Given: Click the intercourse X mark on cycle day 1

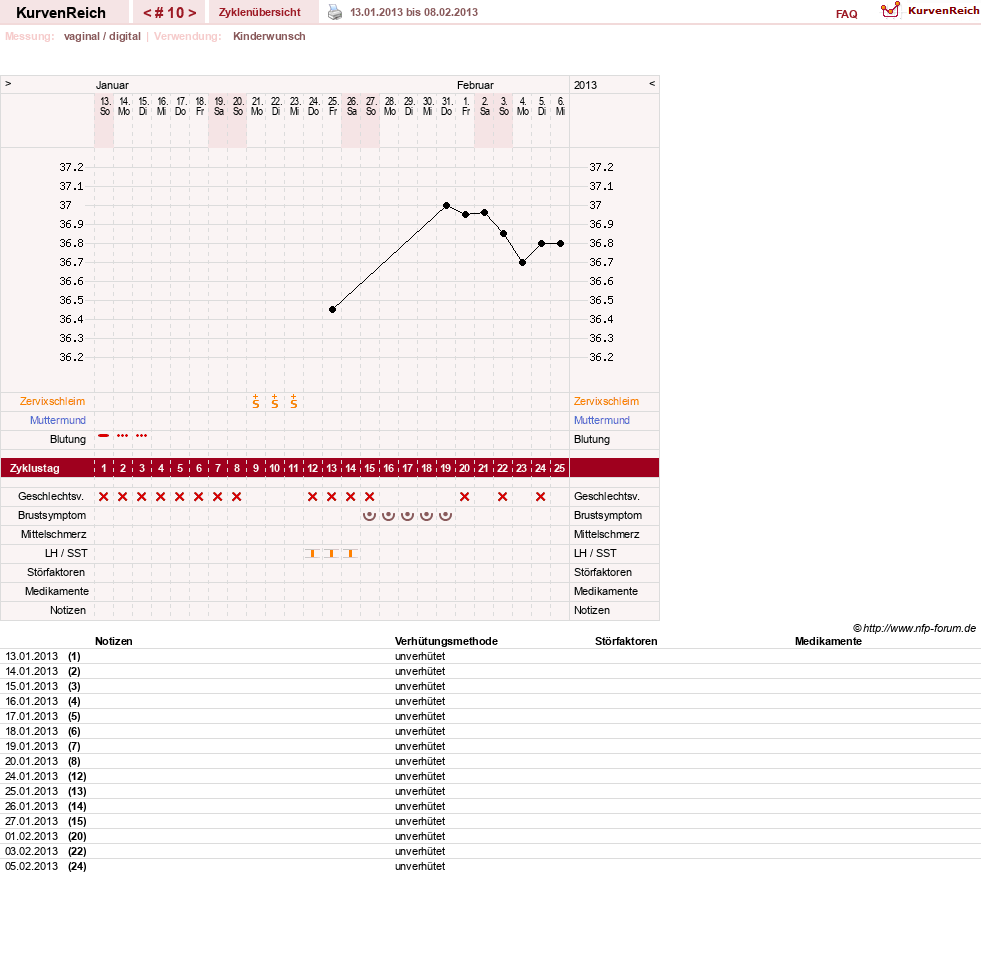Looking at the screenshot, I should tap(104, 497).
